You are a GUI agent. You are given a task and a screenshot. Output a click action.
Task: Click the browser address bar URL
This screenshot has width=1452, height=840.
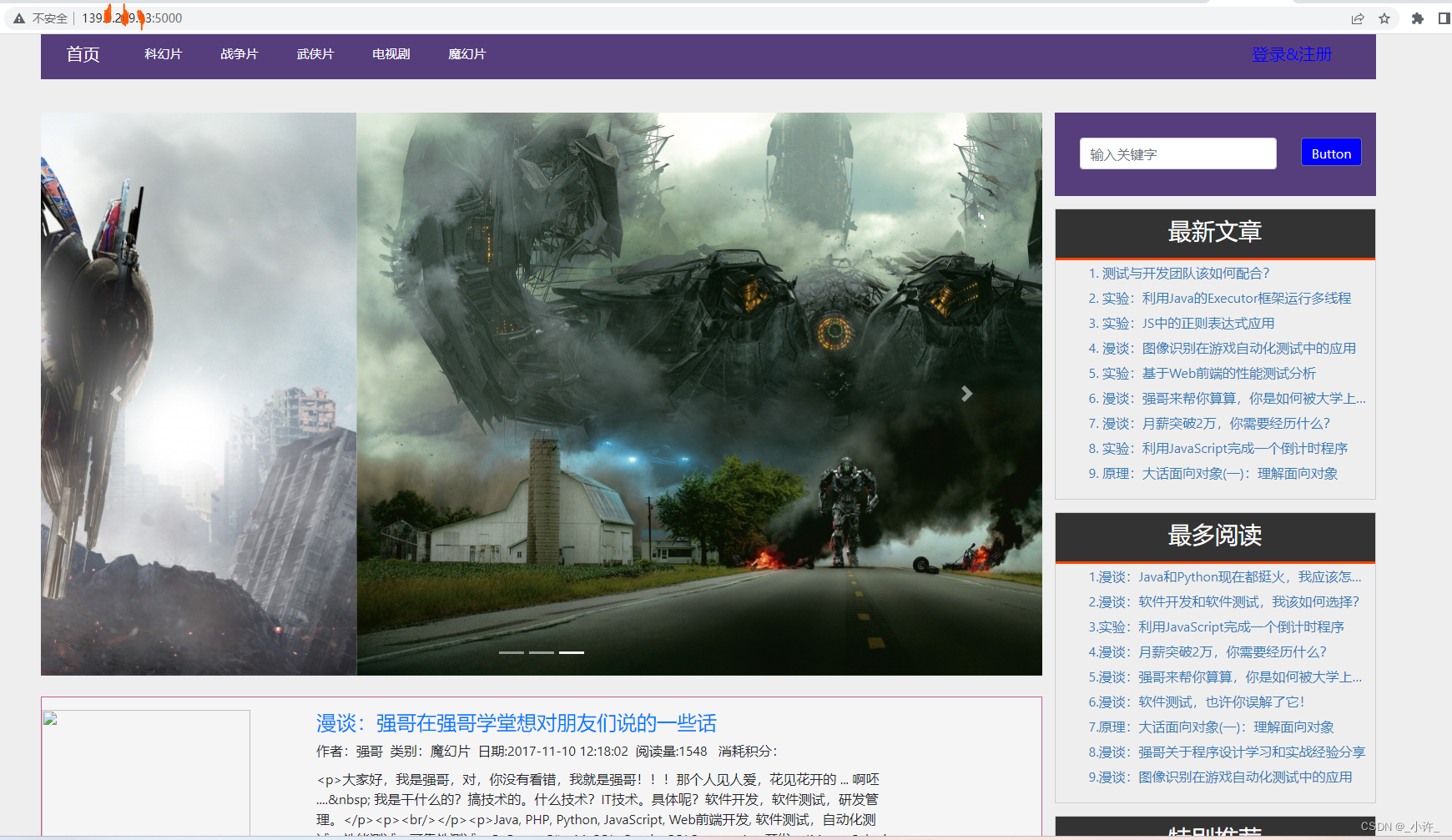[x=132, y=18]
